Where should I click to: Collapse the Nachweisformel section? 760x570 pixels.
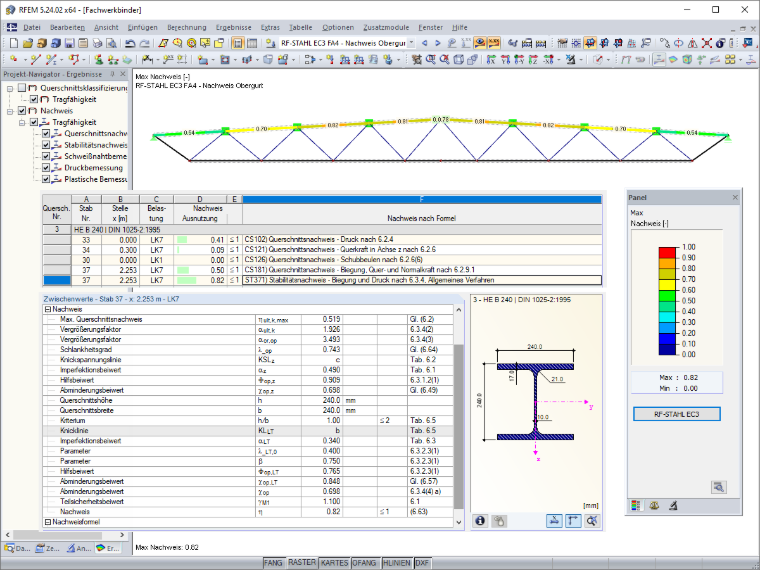coord(48,522)
